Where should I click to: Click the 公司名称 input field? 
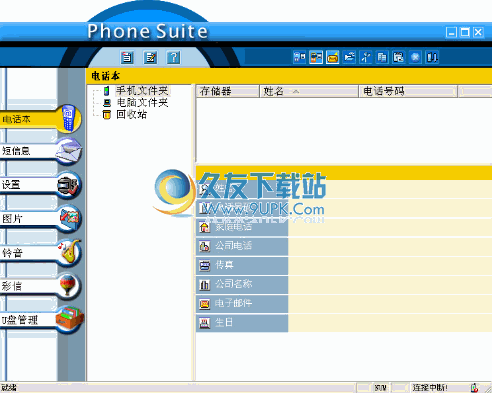pos(390,284)
